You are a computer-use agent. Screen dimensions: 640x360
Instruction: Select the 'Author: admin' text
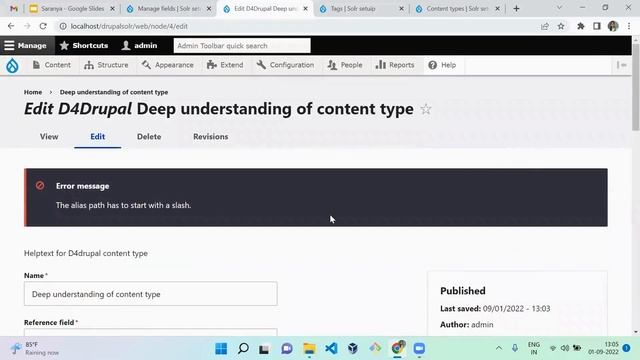(467, 324)
